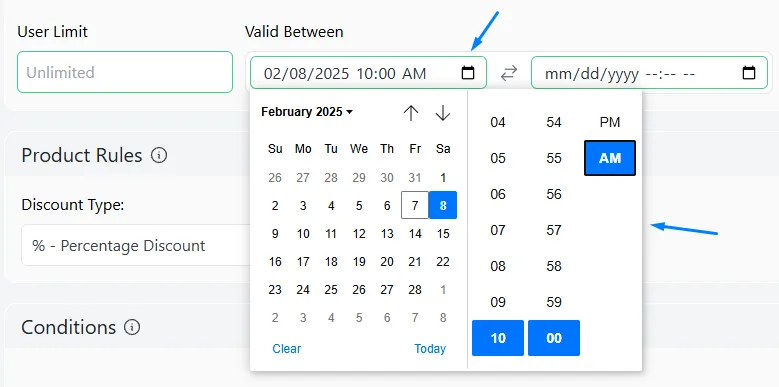
Task: Click the Clear link in calendar
Action: pos(287,349)
